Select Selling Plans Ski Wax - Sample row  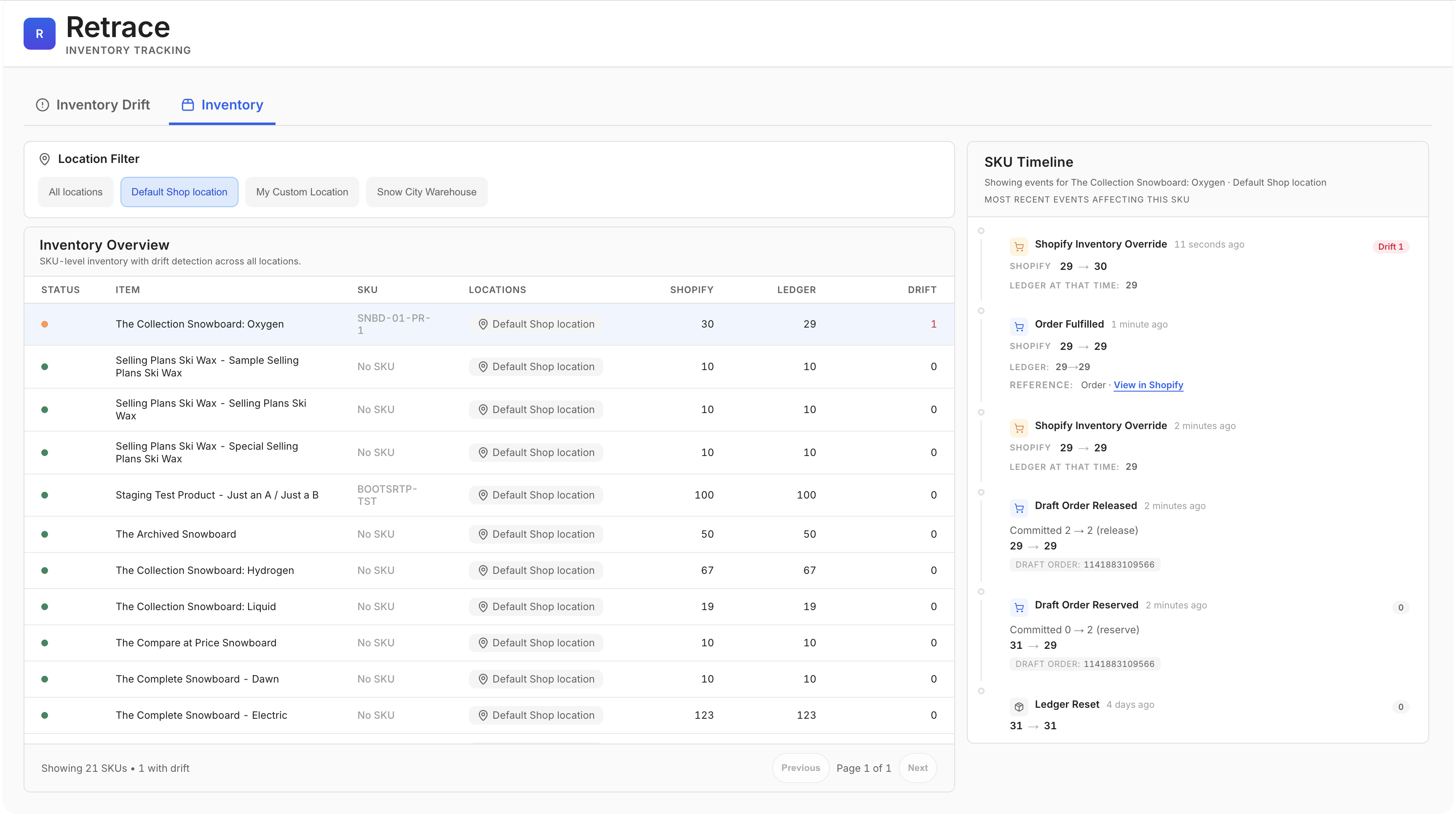click(x=489, y=366)
